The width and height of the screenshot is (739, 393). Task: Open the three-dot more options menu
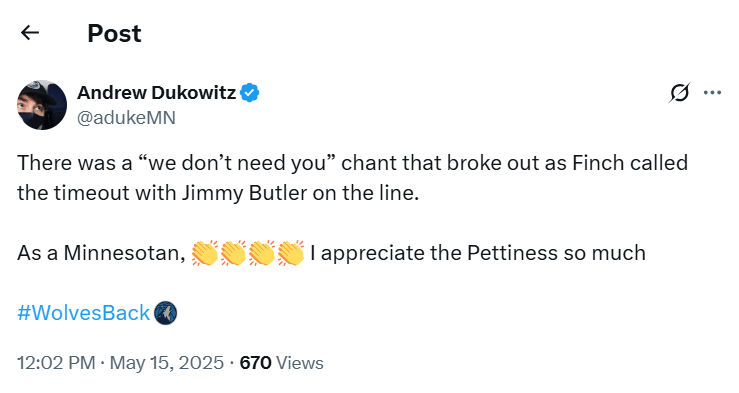pos(712,92)
